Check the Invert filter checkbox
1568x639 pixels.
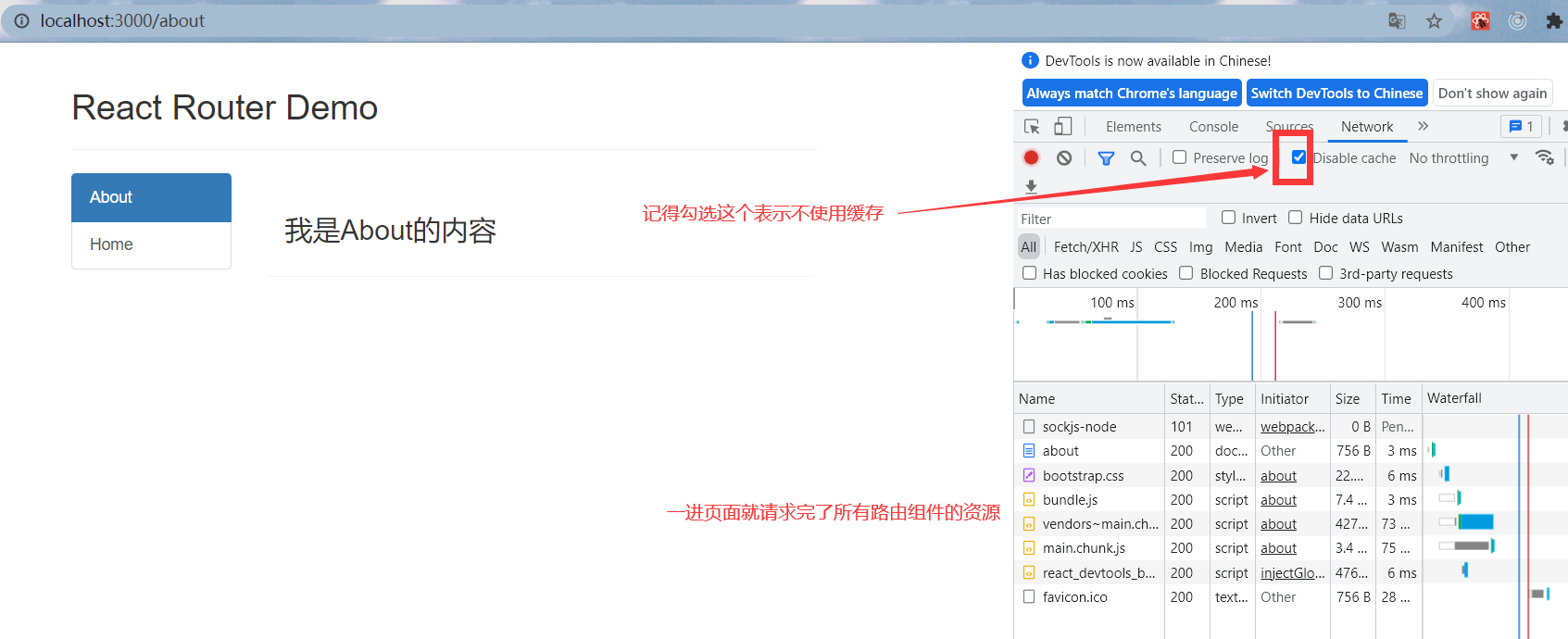click(x=1228, y=218)
